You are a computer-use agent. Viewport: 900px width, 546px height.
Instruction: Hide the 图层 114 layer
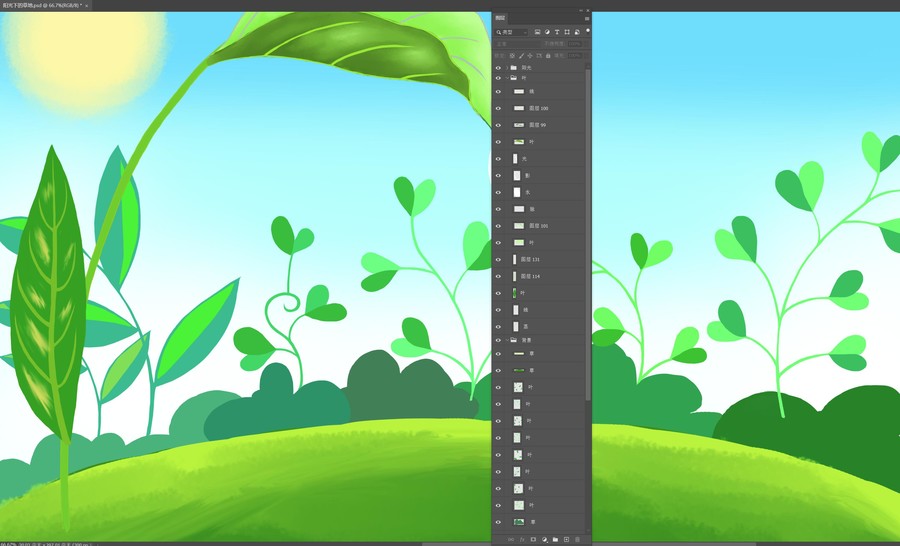[x=498, y=276]
